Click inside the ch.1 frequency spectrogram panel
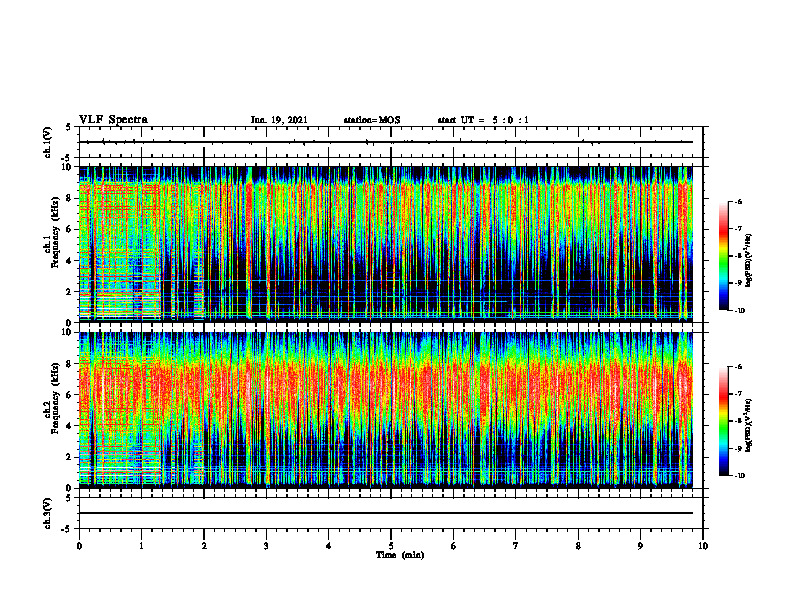The image size is (792, 612). tap(386, 244)
